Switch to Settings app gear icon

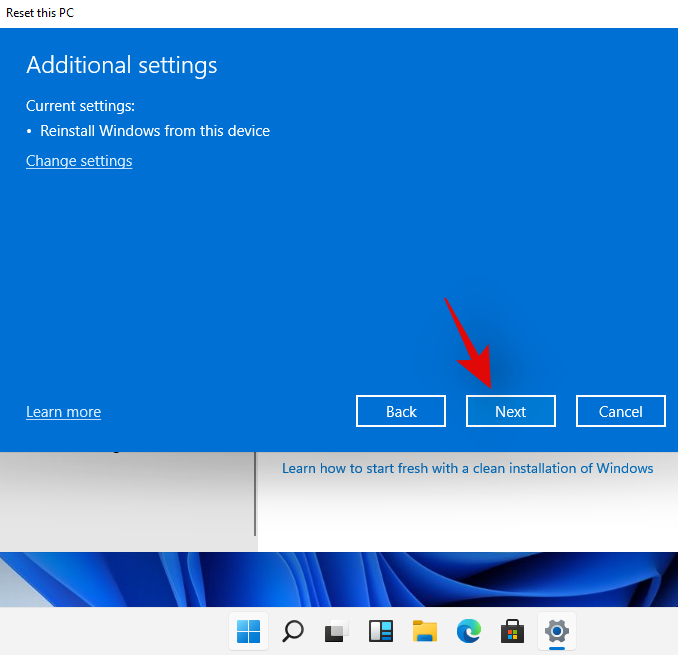pos(557,631)
